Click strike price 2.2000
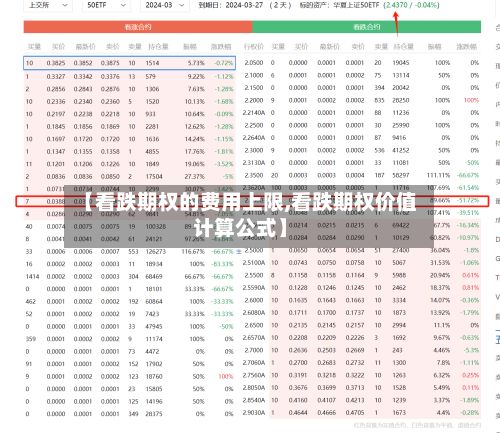500x433 pixels. pos(254,100)
